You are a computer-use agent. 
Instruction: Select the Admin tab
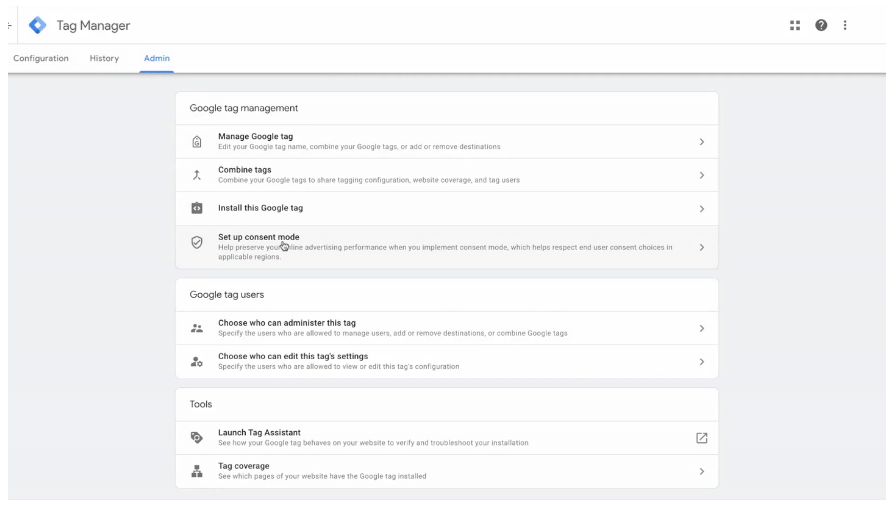[156, 58]
